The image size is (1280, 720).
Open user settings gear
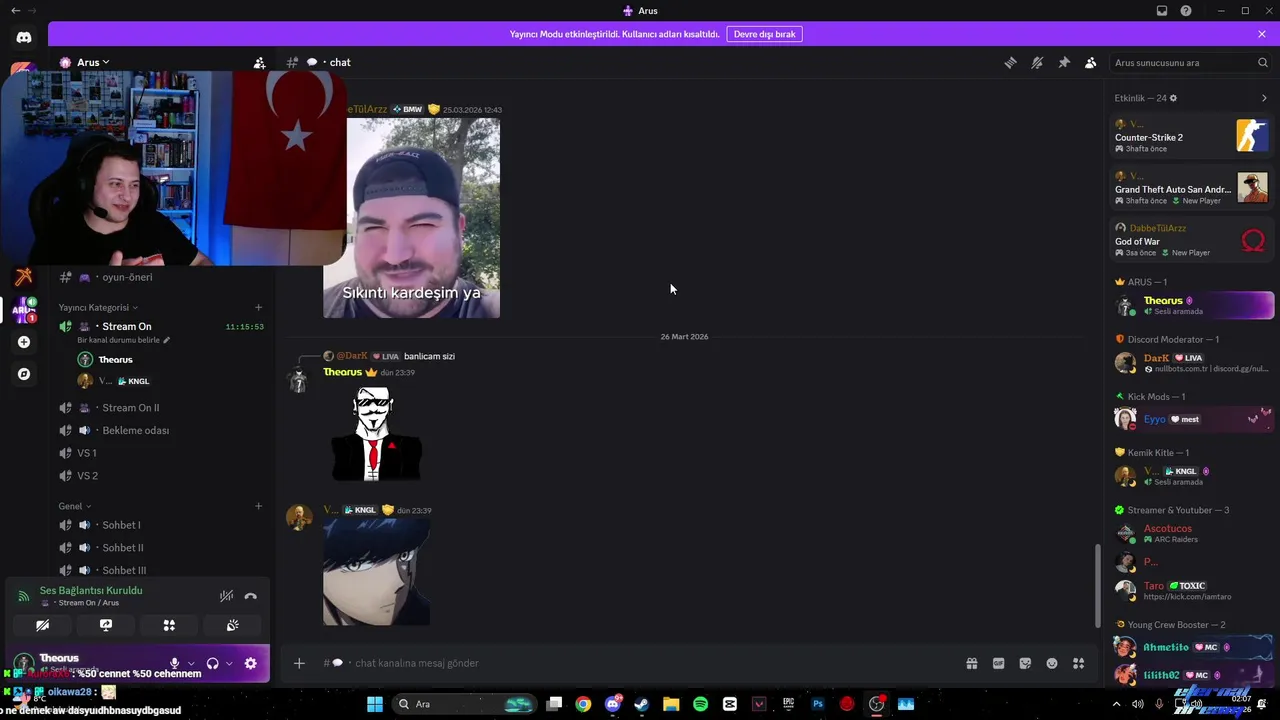click(x=250, y=663)
